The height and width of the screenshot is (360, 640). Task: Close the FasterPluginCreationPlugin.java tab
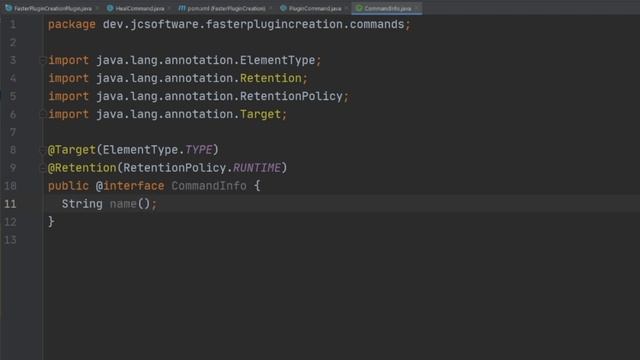97,8
